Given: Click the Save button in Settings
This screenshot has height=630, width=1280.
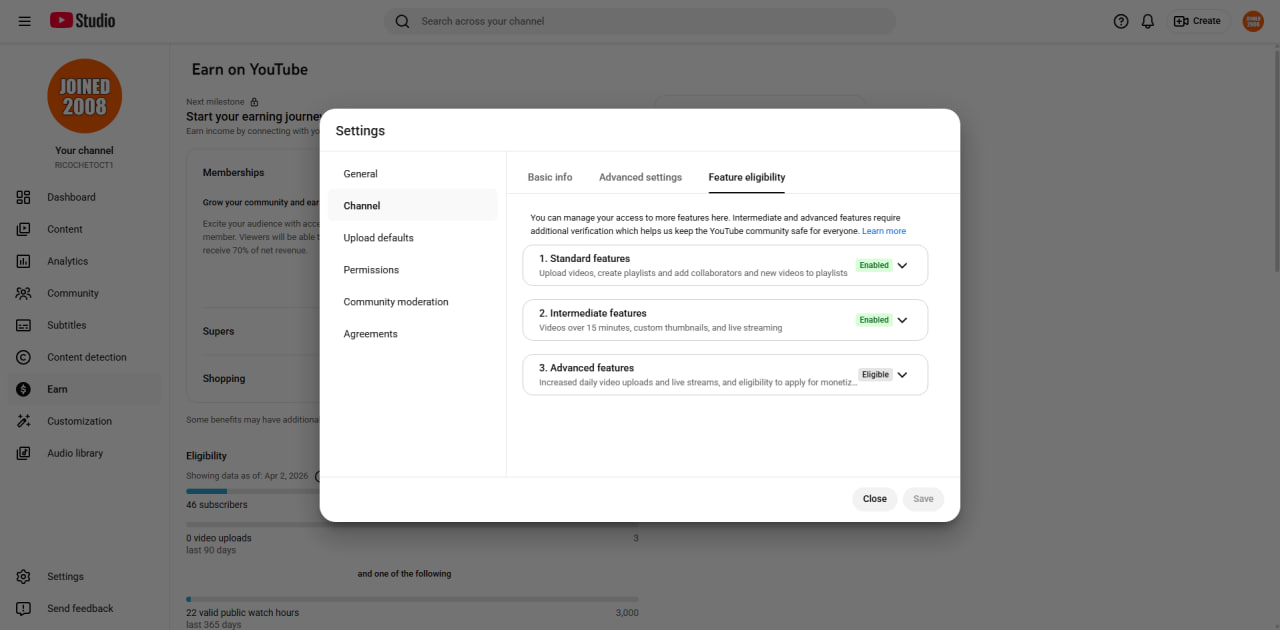Looking at the screenshot, I should pos(923,499).
